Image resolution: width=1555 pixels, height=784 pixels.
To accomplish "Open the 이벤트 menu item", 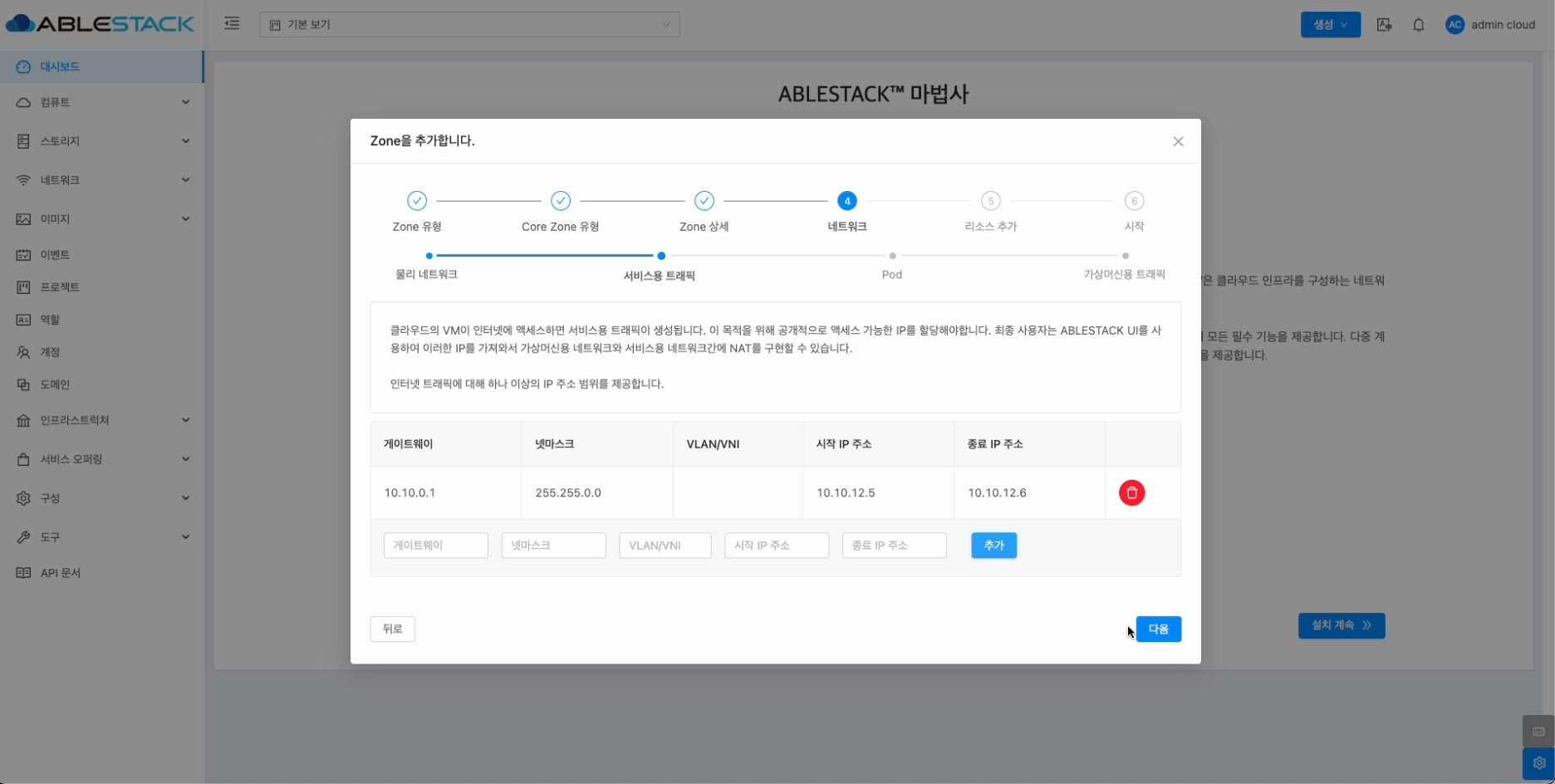I will pos(55,255).
